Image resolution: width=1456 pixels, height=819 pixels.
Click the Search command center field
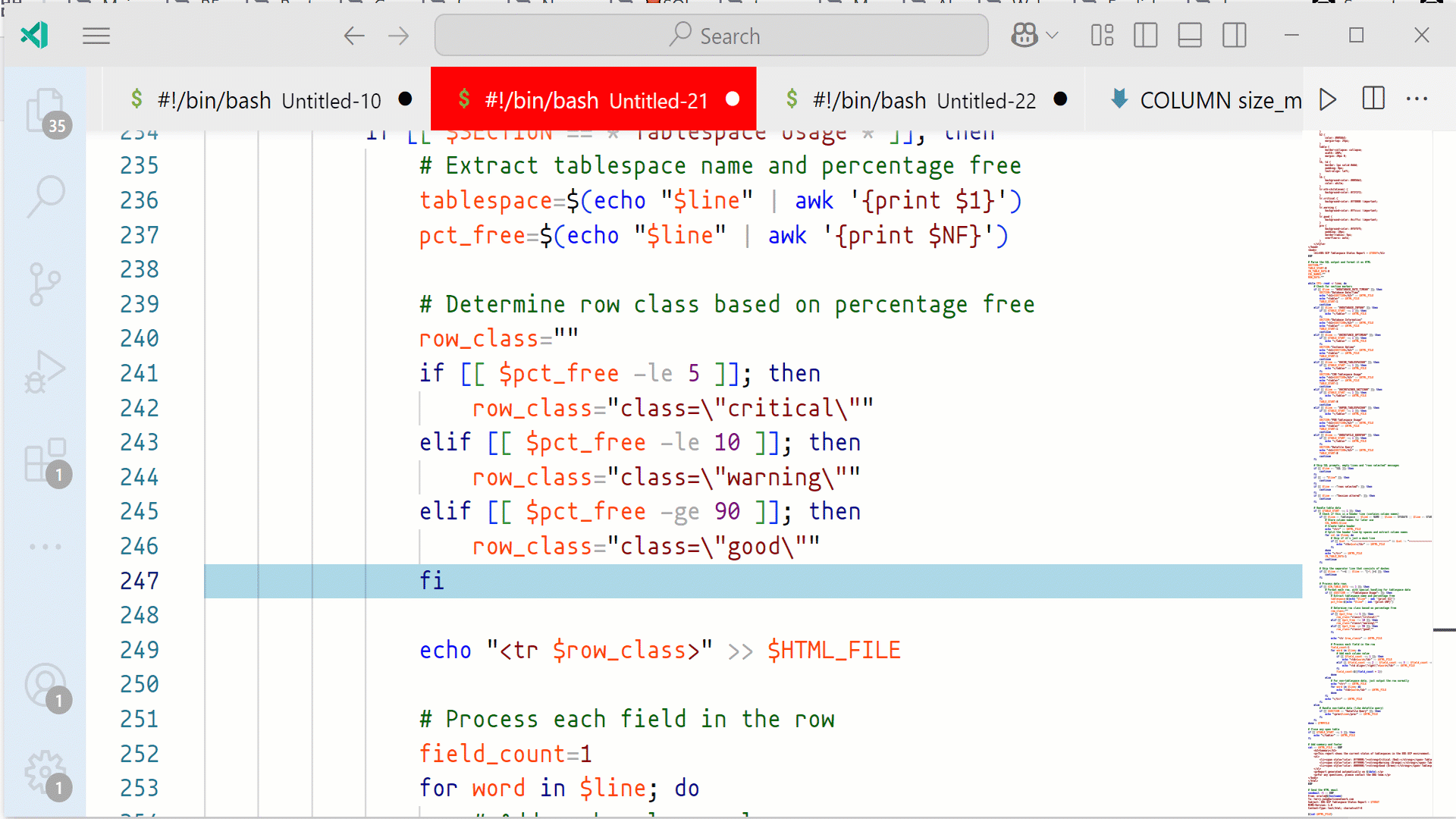coord(711,36)
